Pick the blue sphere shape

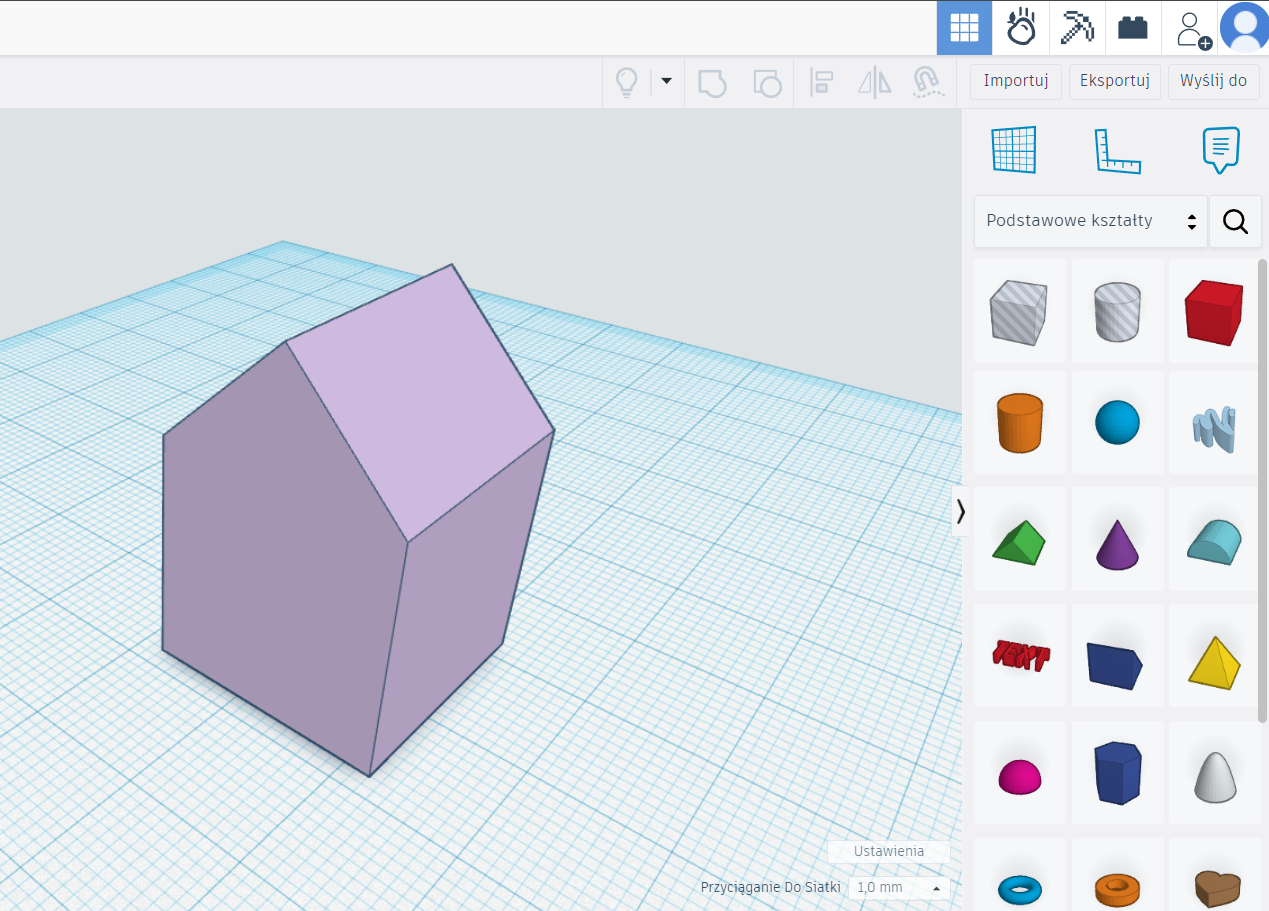coord(1117,423)
